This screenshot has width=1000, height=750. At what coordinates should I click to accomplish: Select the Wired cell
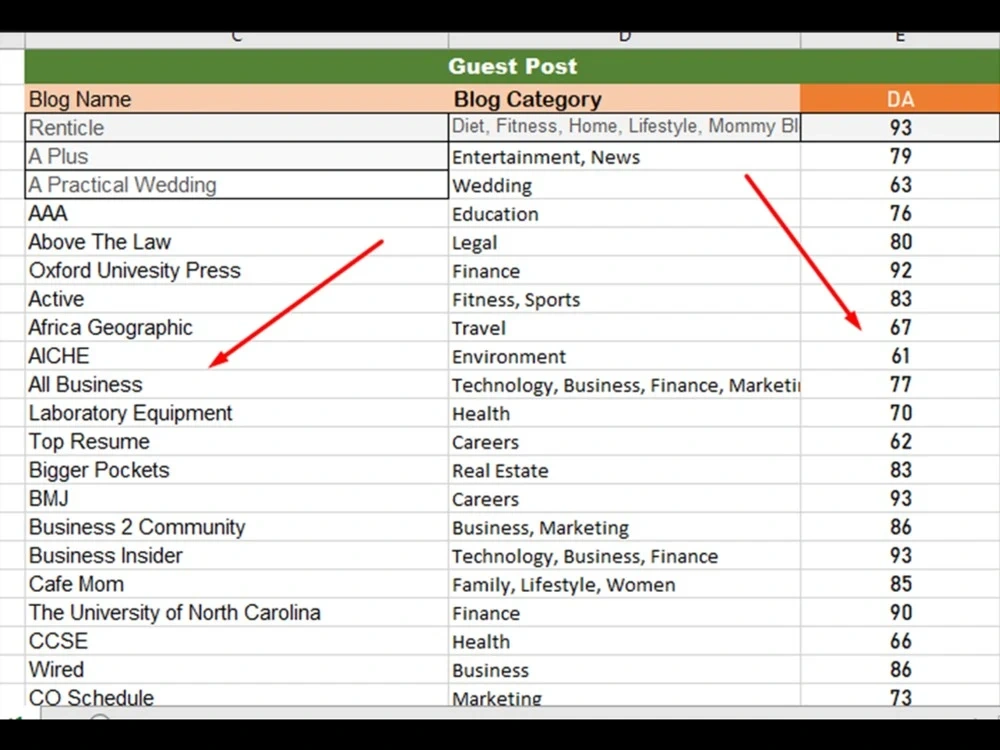click(x=237, y=669)
